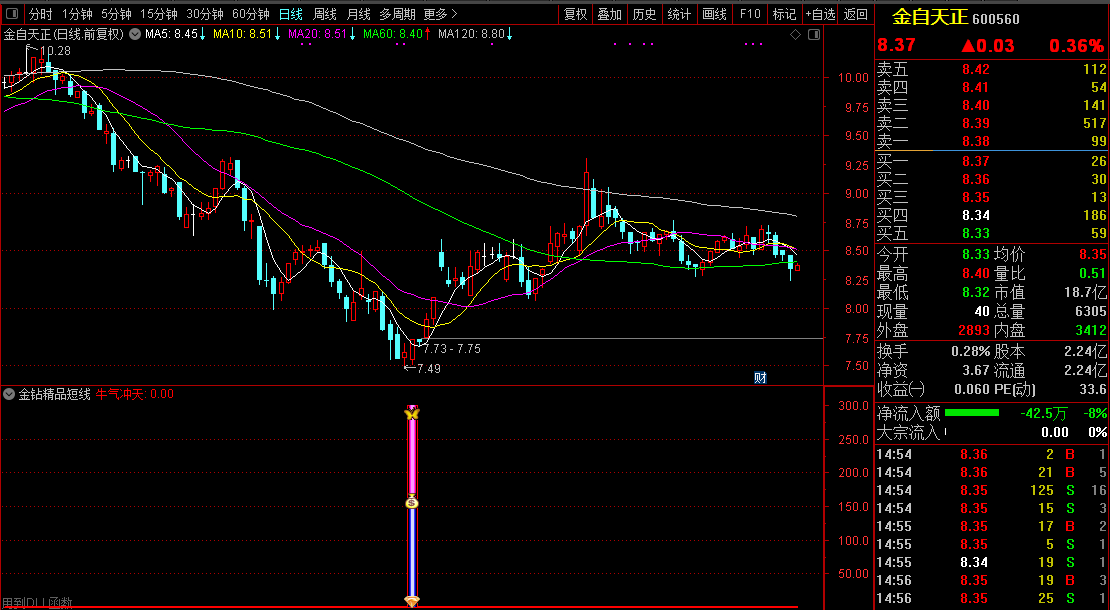Click the 卖一 ask price 8.38
This screenshot has width=1110, height=610.
(x=975, y=141)
